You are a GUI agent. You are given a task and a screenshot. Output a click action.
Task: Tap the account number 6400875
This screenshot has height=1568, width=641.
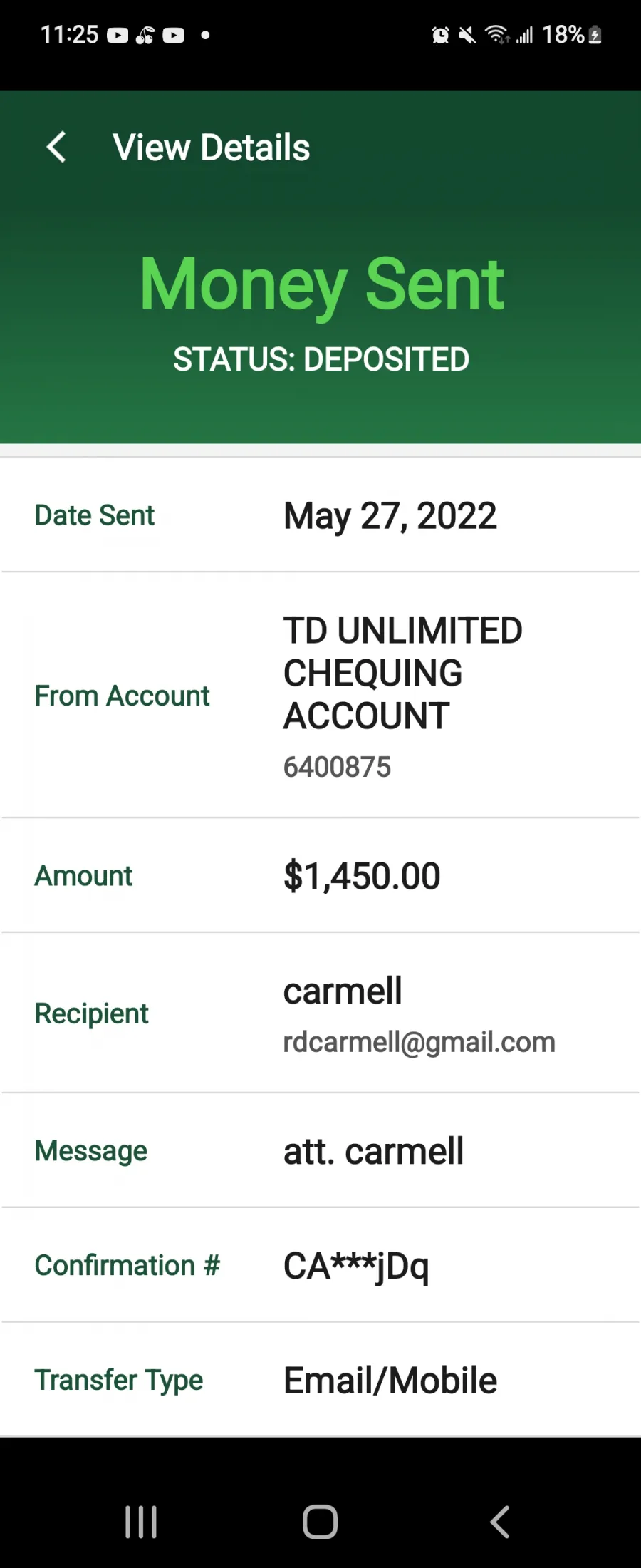pos(337,767)
